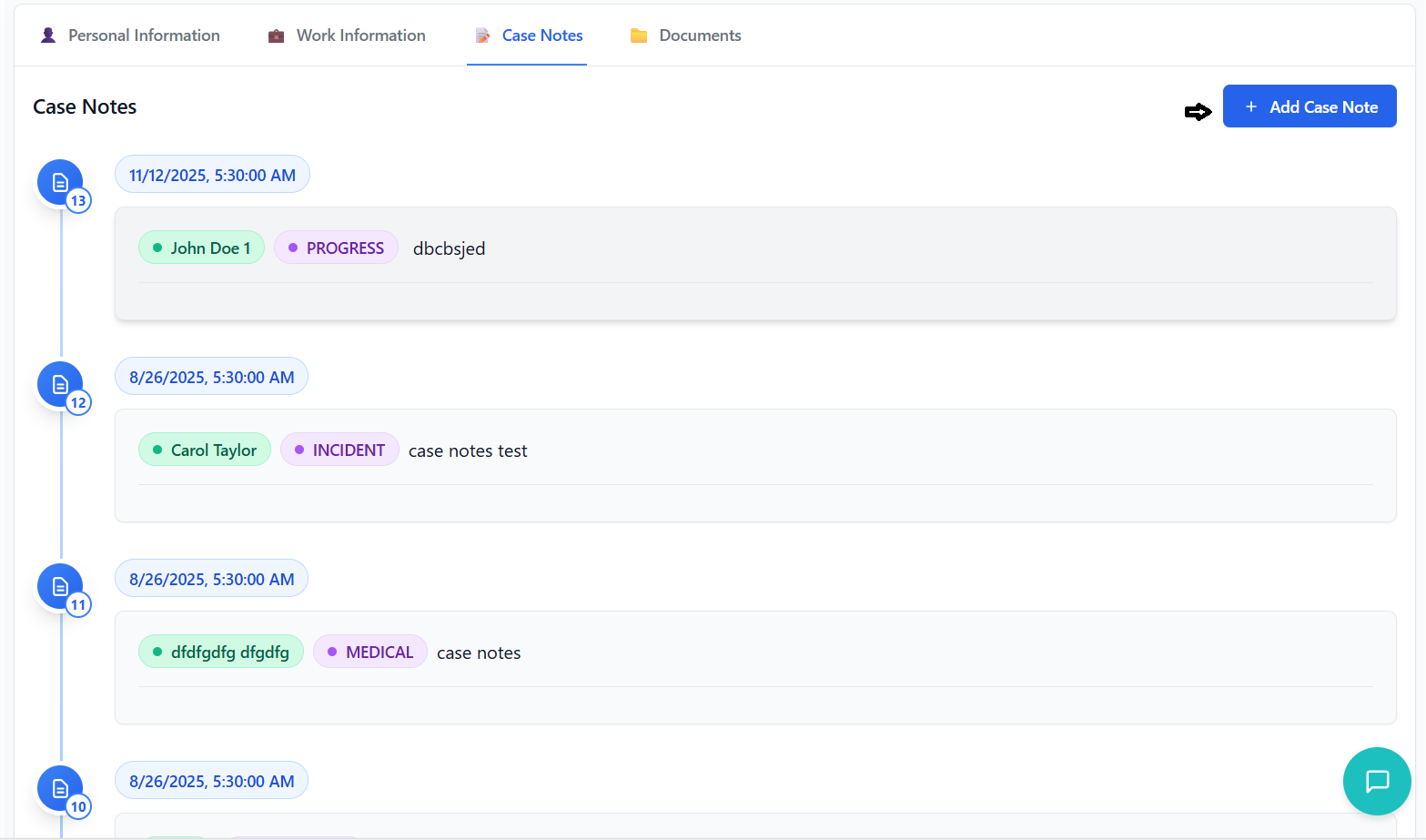Open the Work Information tab
The width and height of the screenshot is (1426, 840).
pyautogui.click(x=360, y=35)
